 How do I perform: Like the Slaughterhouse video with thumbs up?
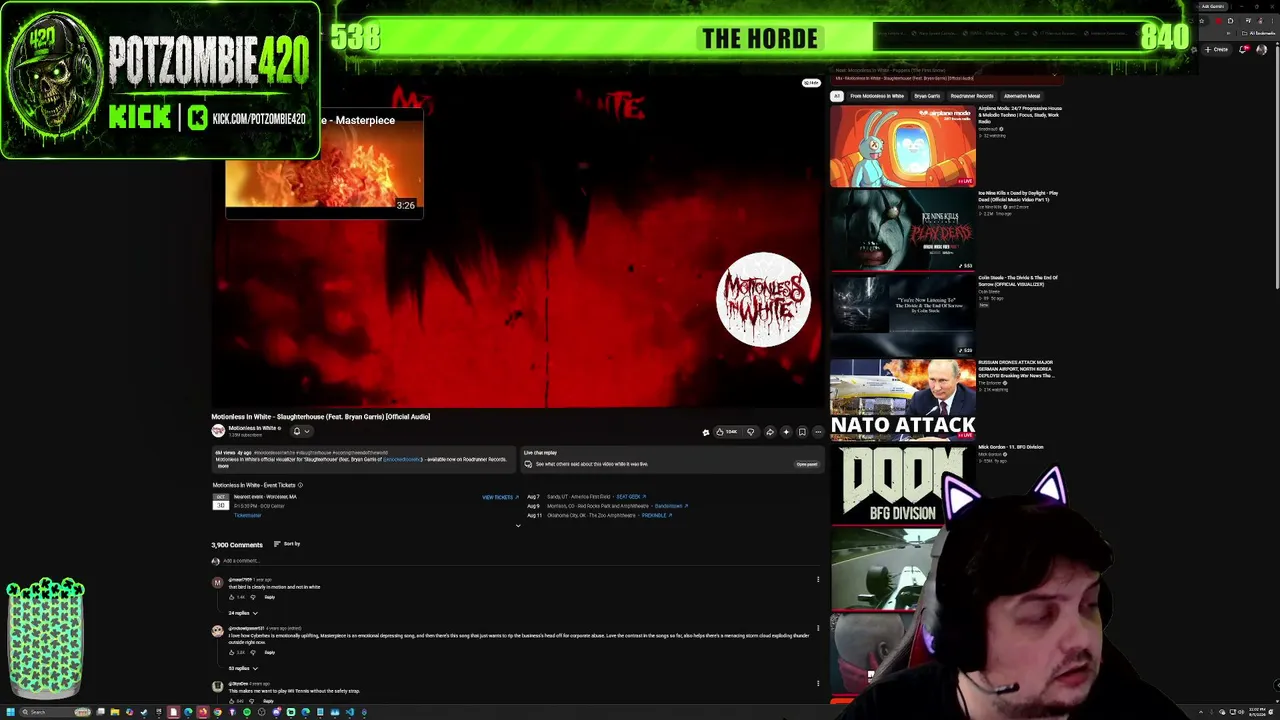coord(726,432)
